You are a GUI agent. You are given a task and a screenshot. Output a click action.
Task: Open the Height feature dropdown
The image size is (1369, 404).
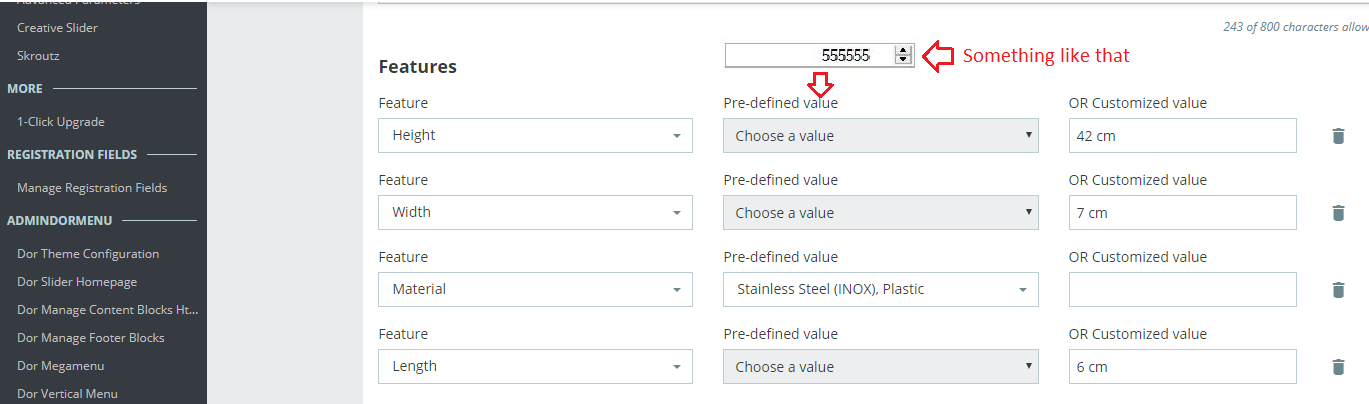click(535, 136)
